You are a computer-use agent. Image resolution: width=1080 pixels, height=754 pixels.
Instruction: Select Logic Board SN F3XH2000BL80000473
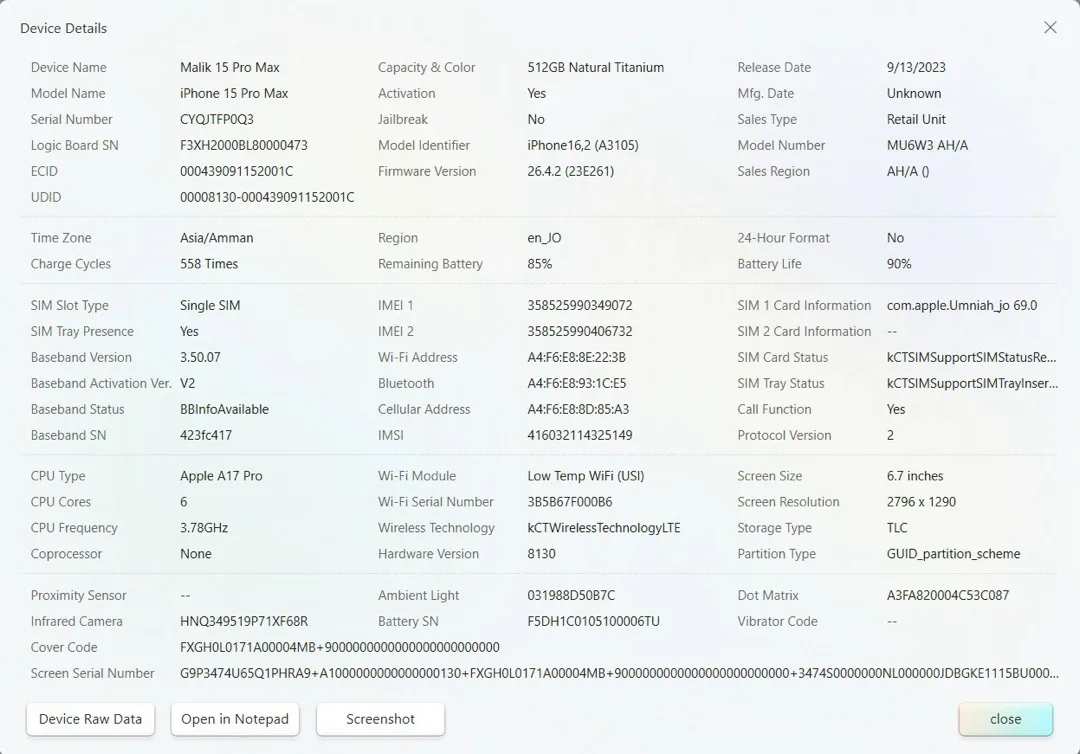point(244,145)
